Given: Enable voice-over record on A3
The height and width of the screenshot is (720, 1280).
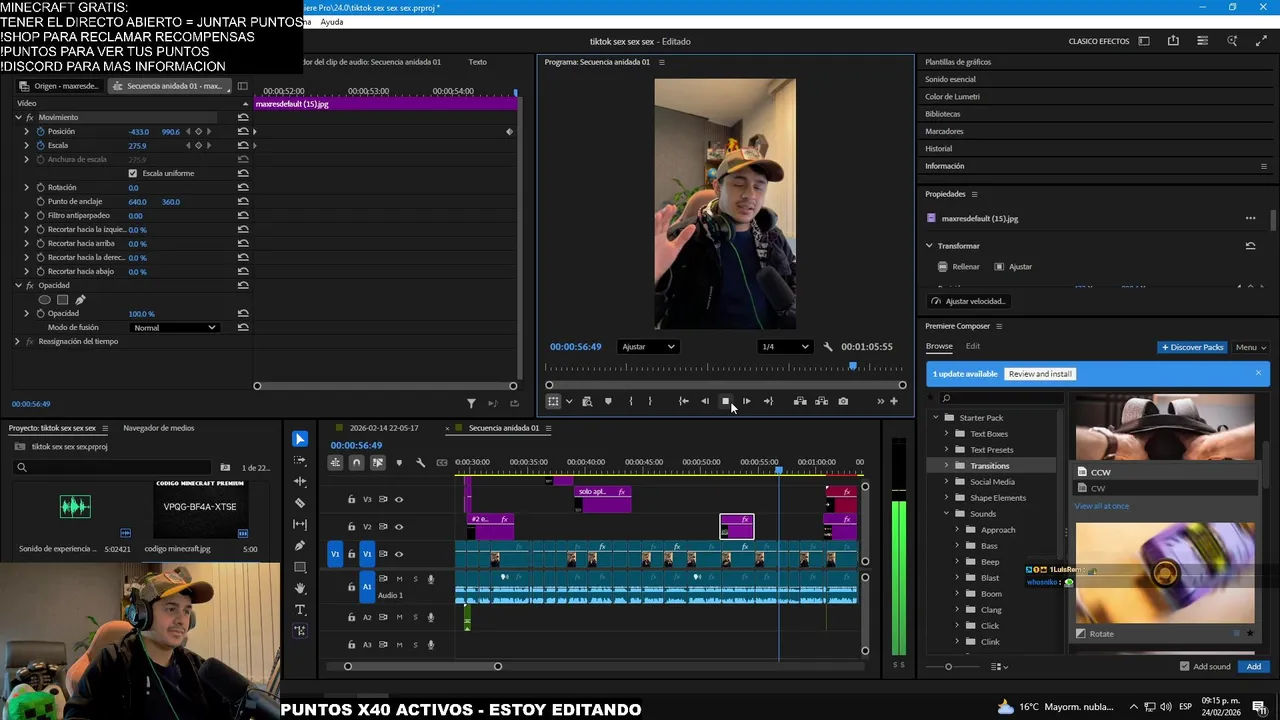Looking at the screenshot, I should (x=431, y=645).
